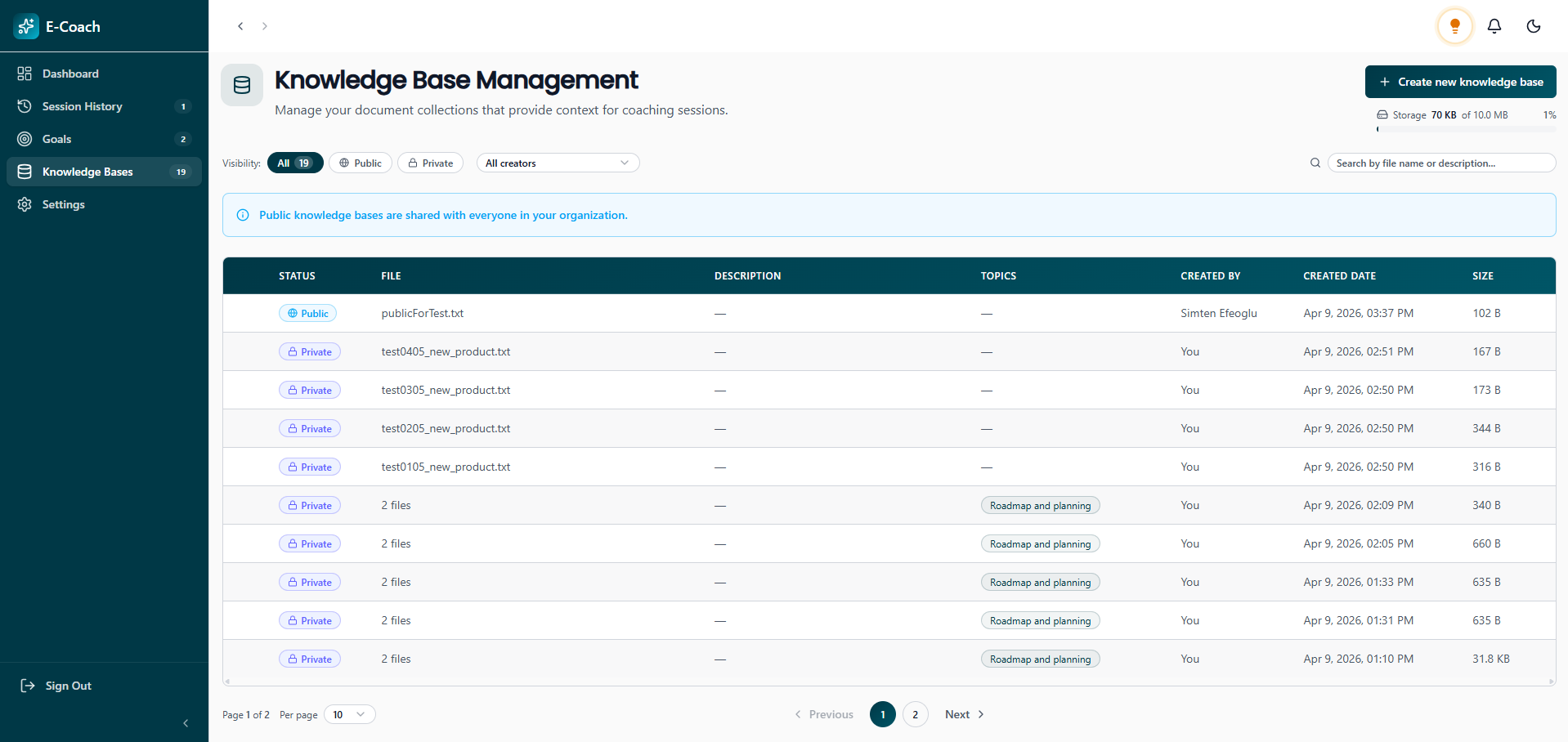Click the Settings gear icon
The width and height of the screenshot is (1568, 742).
pos(25,204)
